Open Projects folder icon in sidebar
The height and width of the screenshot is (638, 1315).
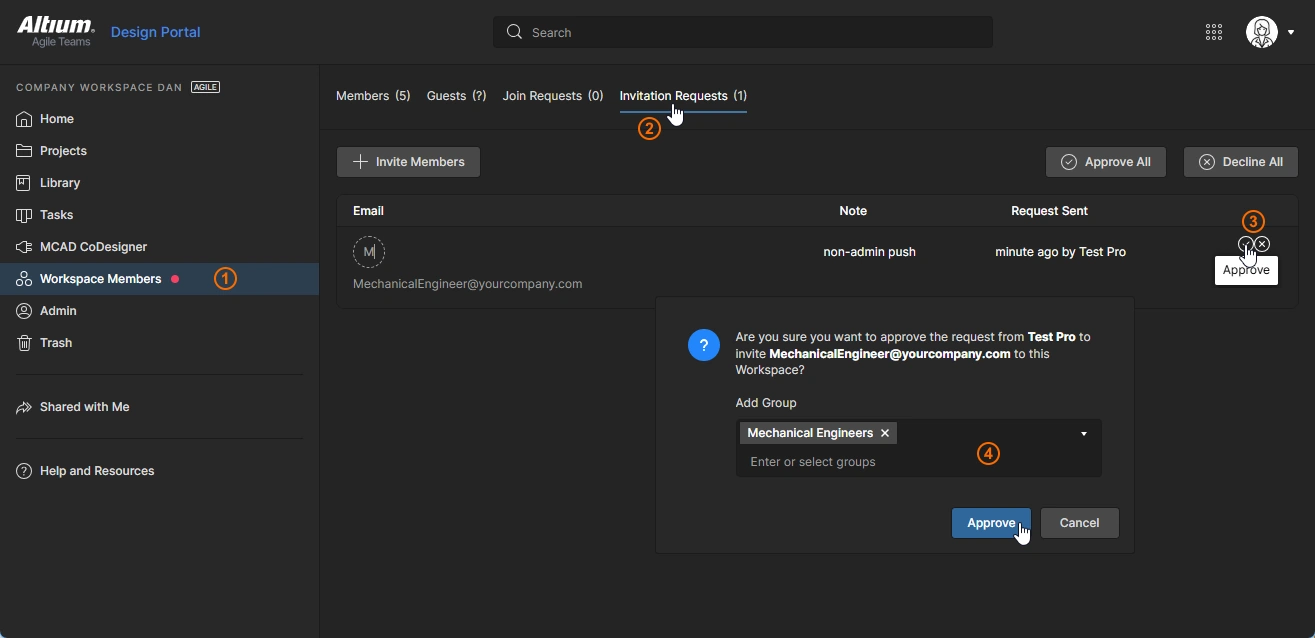24,151
